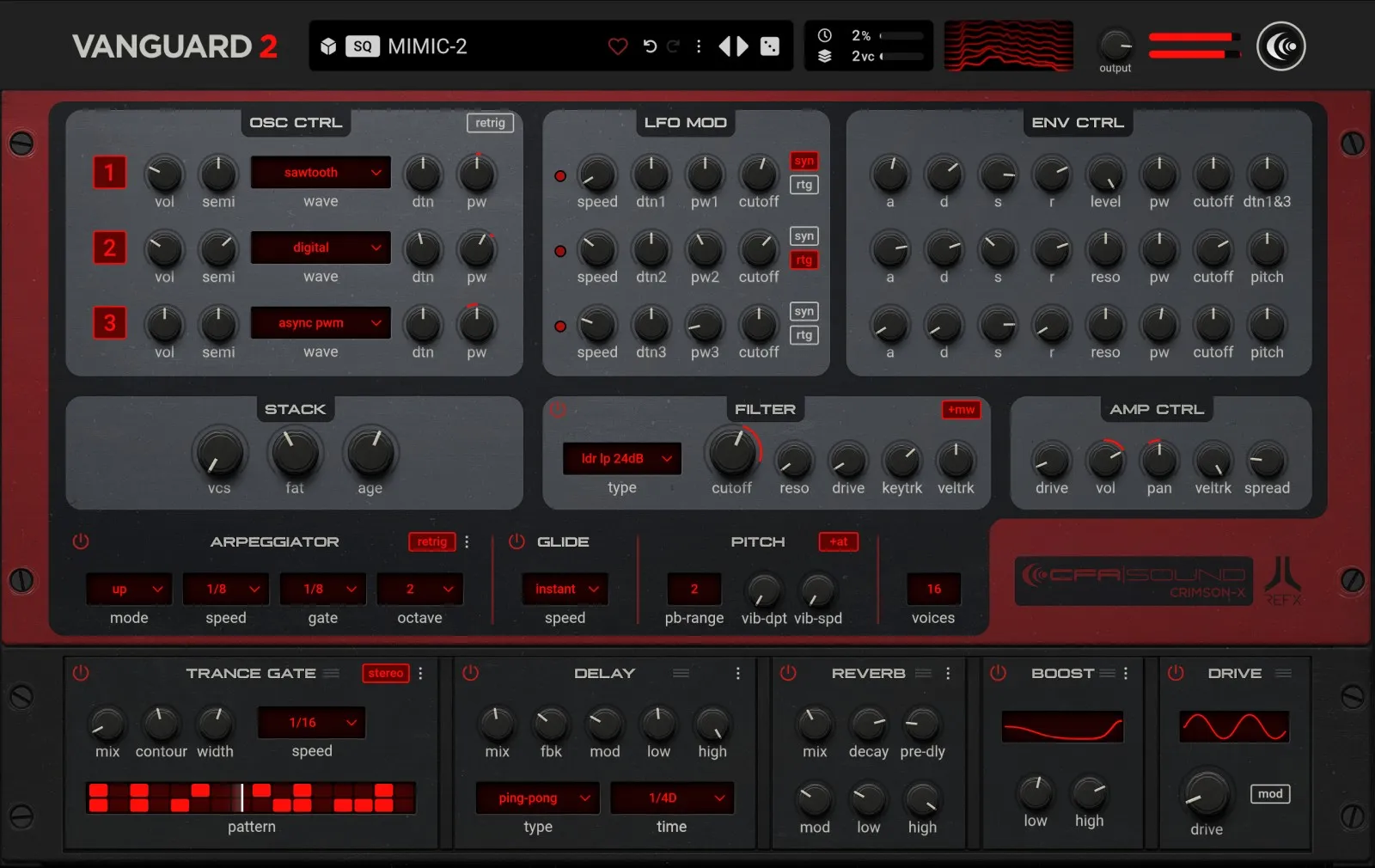Toggle the Drive power button
The width and height of the screenshot is (1375, 868).
point(1176,673)
